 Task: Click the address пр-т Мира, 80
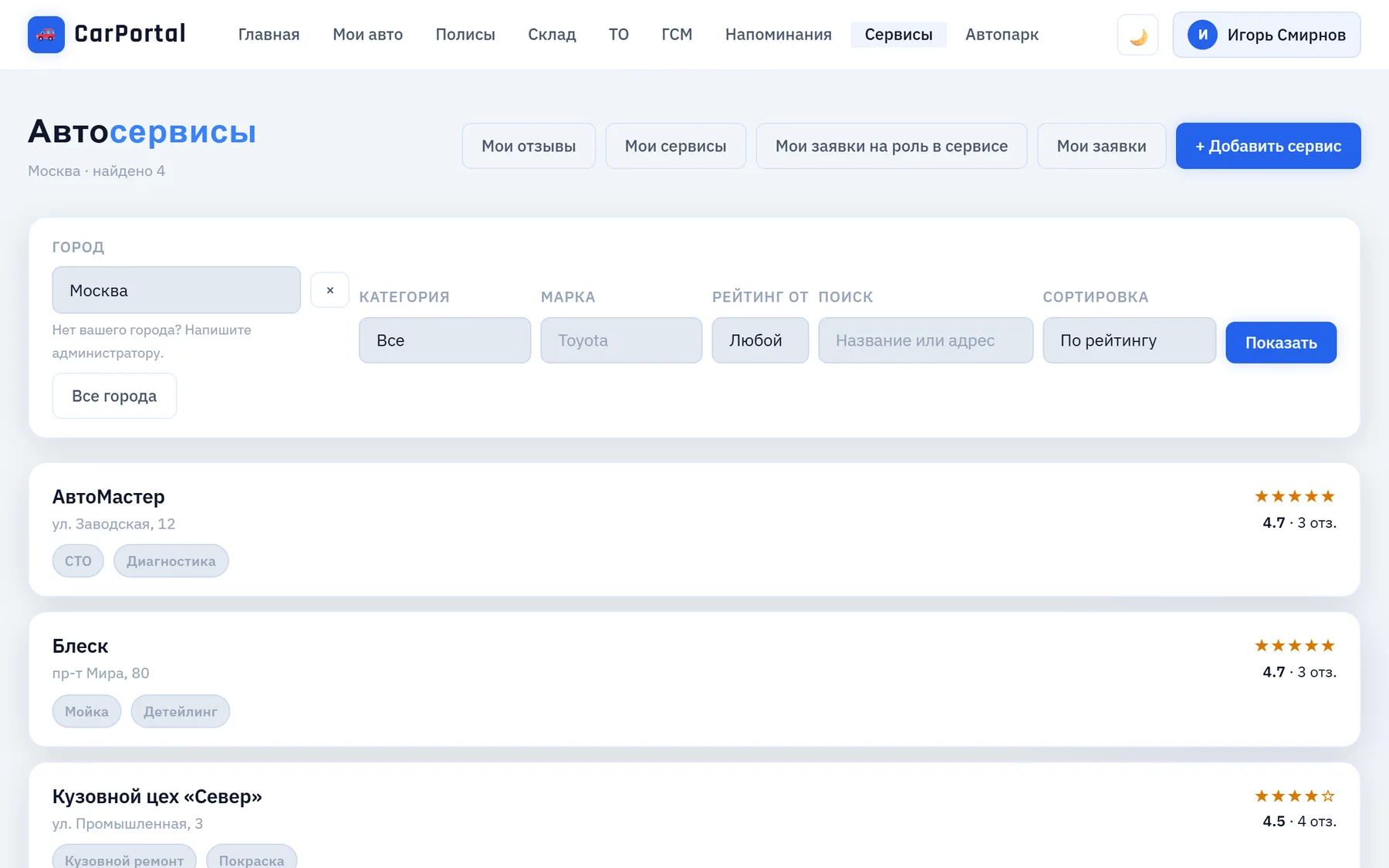tap(100, 673)
